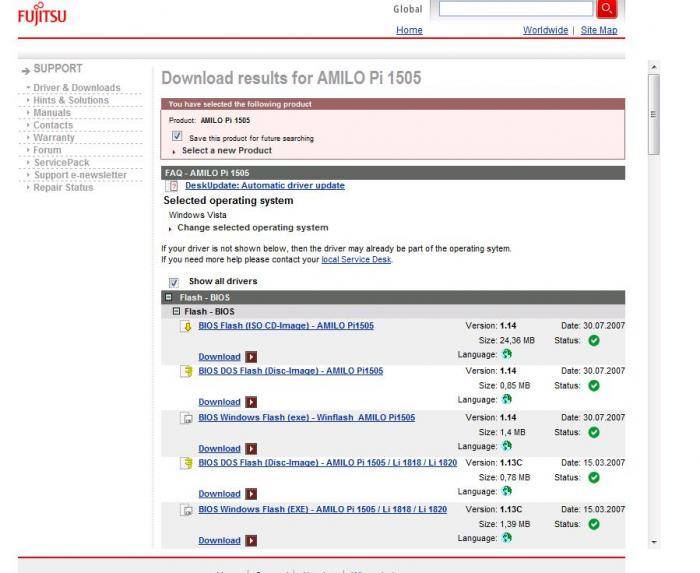The height and width of the screenshot is (573, 700).
Task: Click Download text link for version 1.13C 1,39 MB
Action: [219, 540]
